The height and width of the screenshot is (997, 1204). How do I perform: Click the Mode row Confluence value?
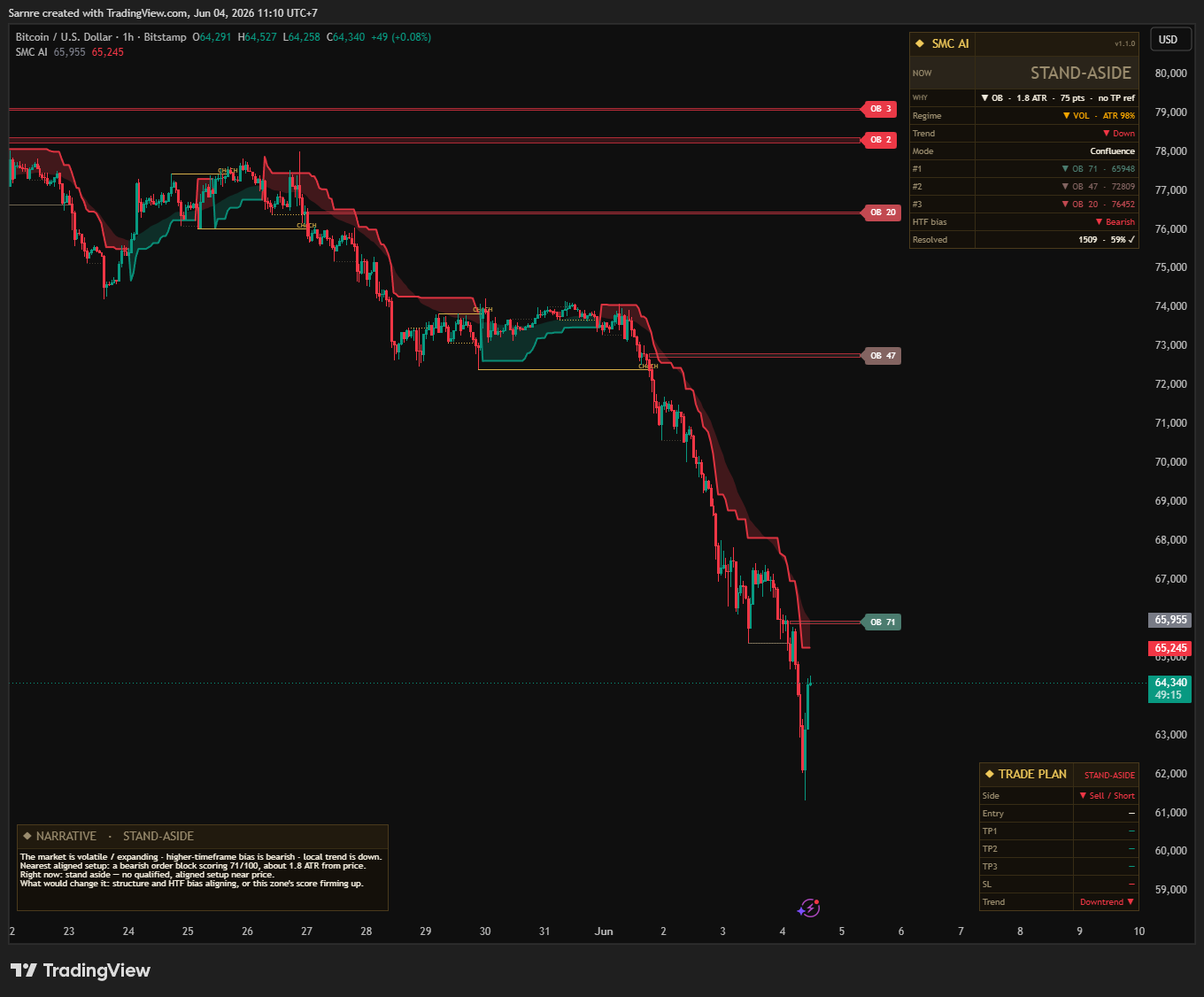(1112, 151)
